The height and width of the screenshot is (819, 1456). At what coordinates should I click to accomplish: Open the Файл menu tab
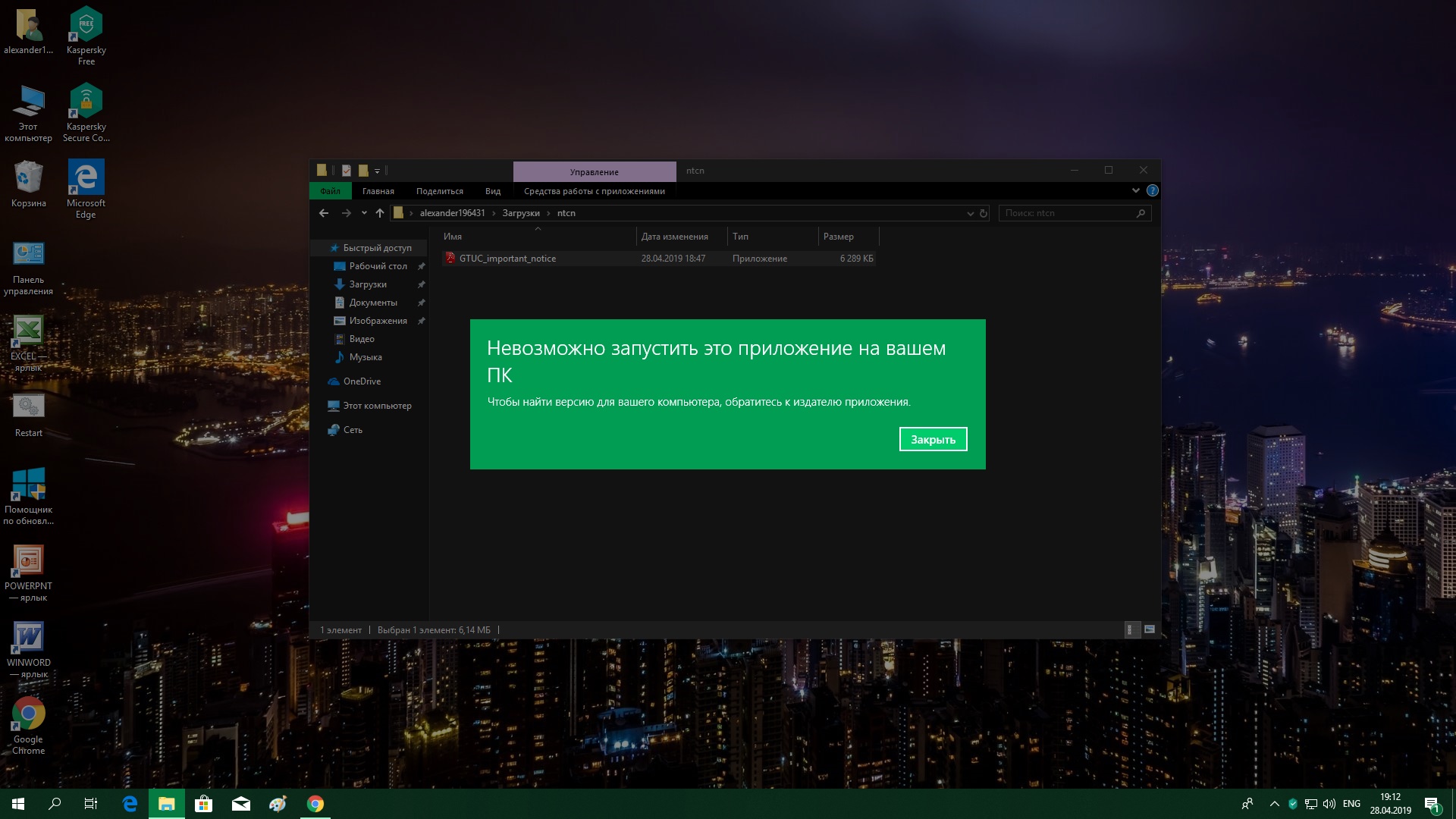(330, 191)
